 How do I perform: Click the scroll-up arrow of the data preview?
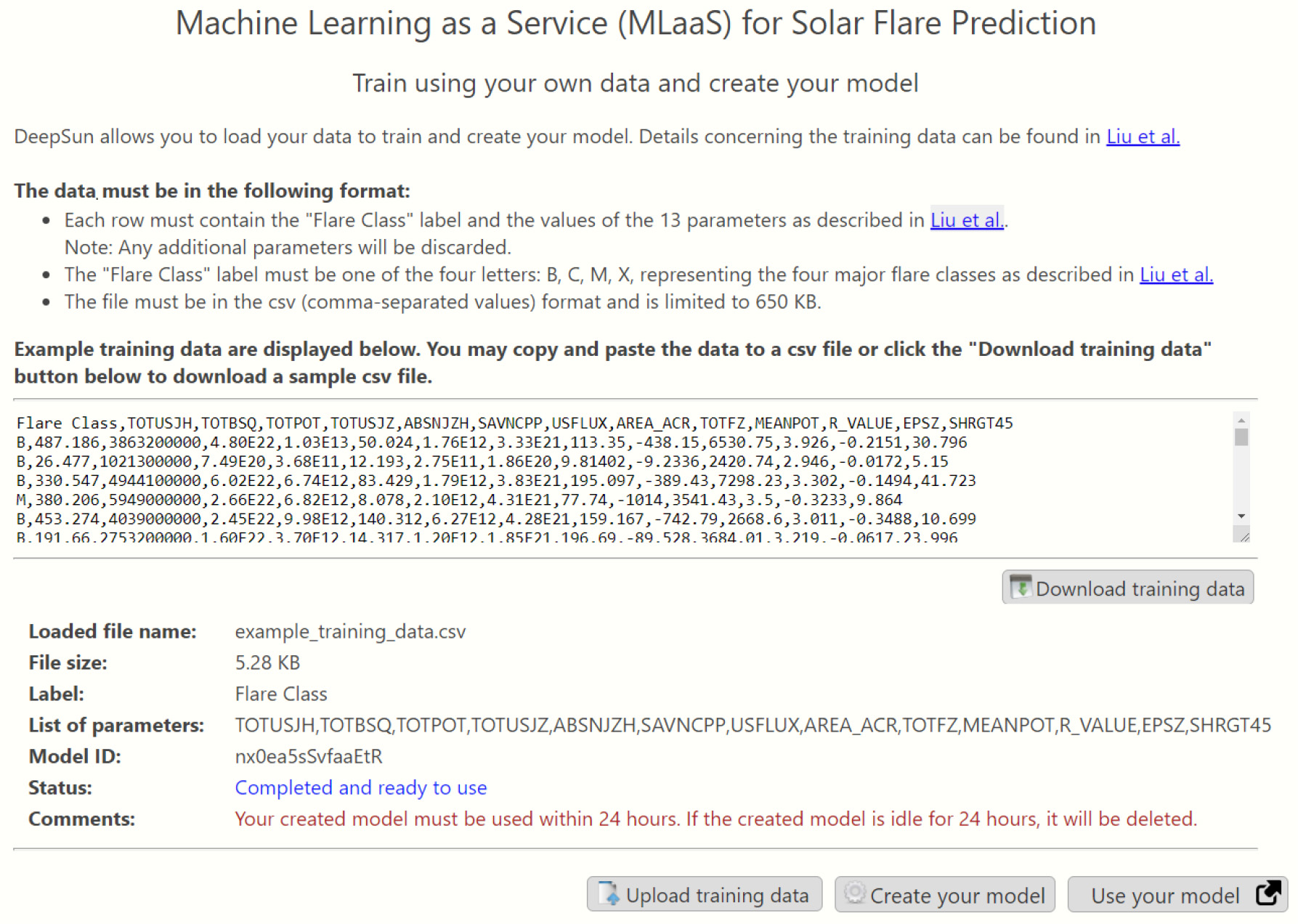(x=1241, y=421)
